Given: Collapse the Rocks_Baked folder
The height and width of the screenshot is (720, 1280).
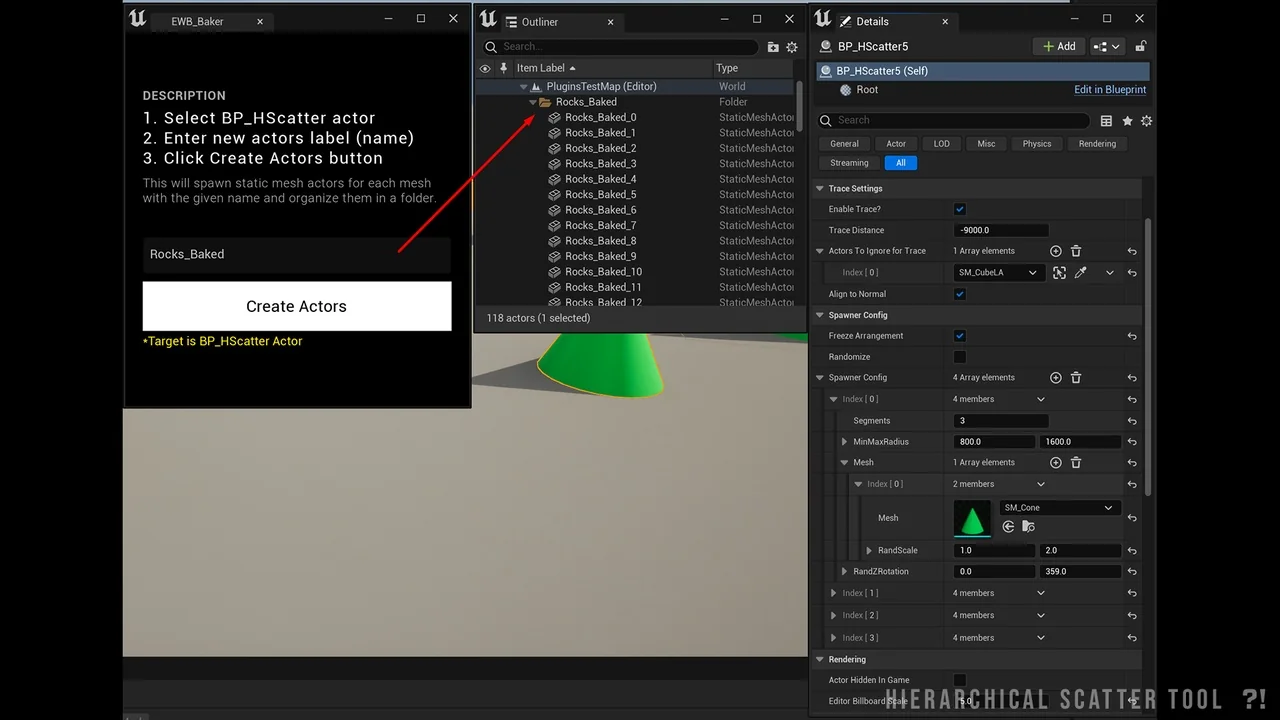Looking at the screenshot, I should click(x=532, y=101).
